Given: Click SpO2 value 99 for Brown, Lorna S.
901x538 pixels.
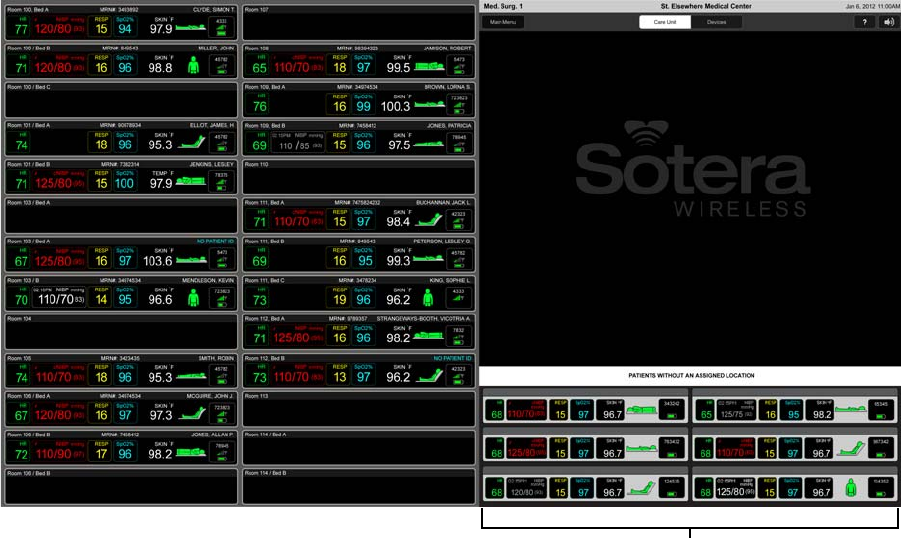Looking at the screenshot, I should pyautogui.click(x=363, y=106).
